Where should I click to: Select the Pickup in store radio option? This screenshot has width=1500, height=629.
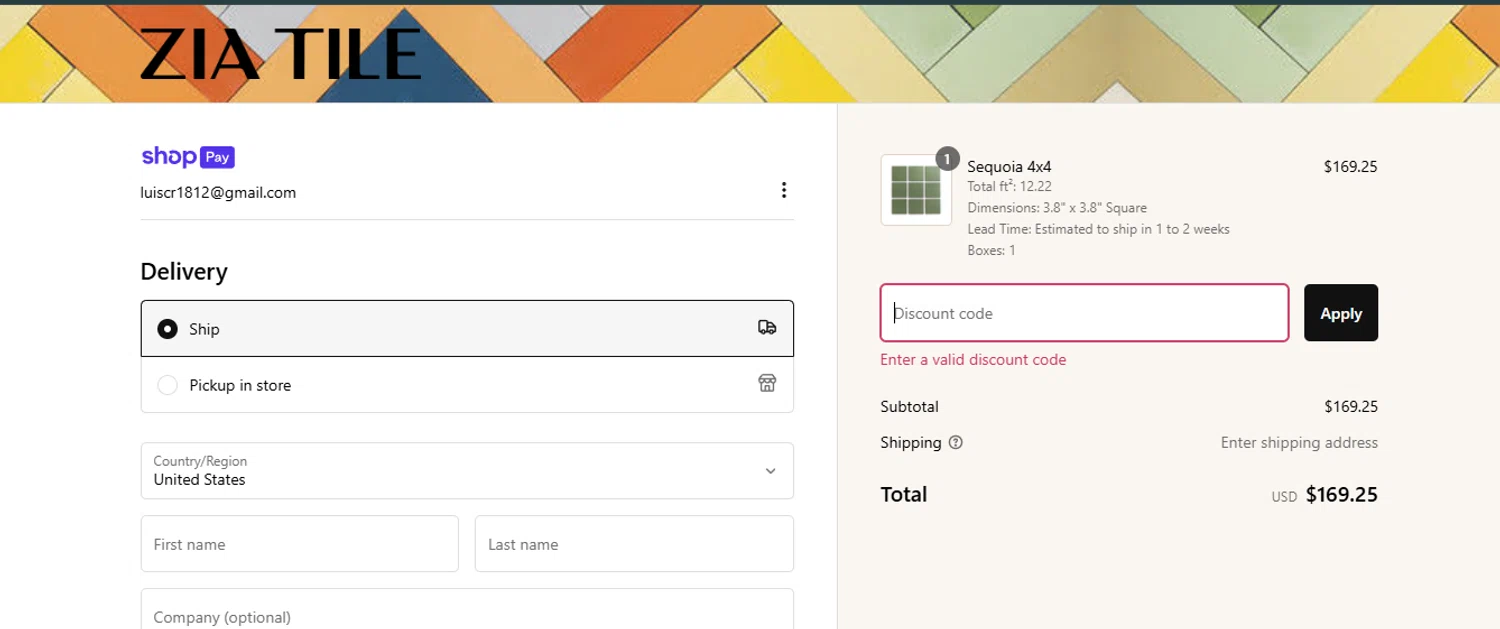(x=167, y=385)
